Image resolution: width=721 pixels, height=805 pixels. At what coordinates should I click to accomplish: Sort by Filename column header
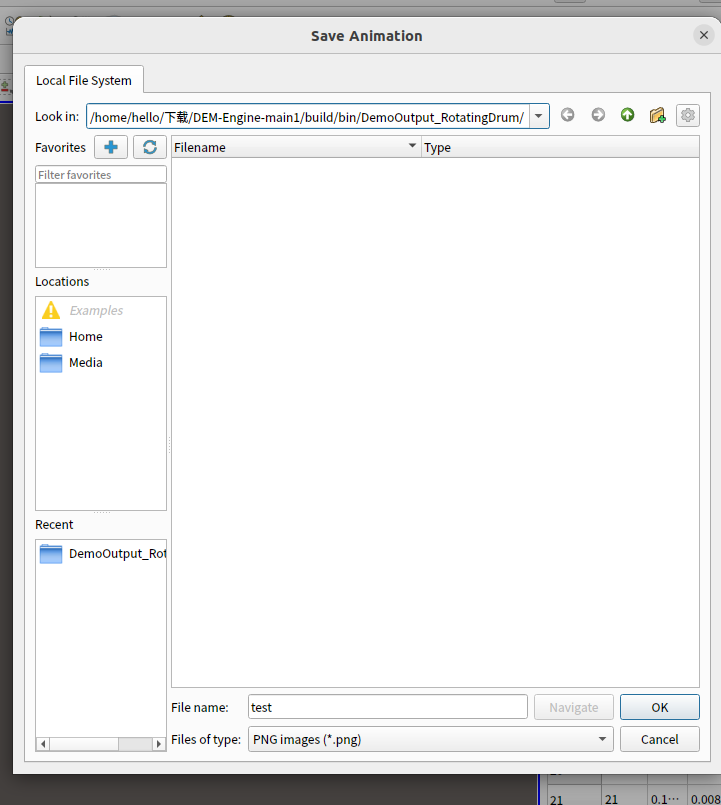(x=296, y=147)
